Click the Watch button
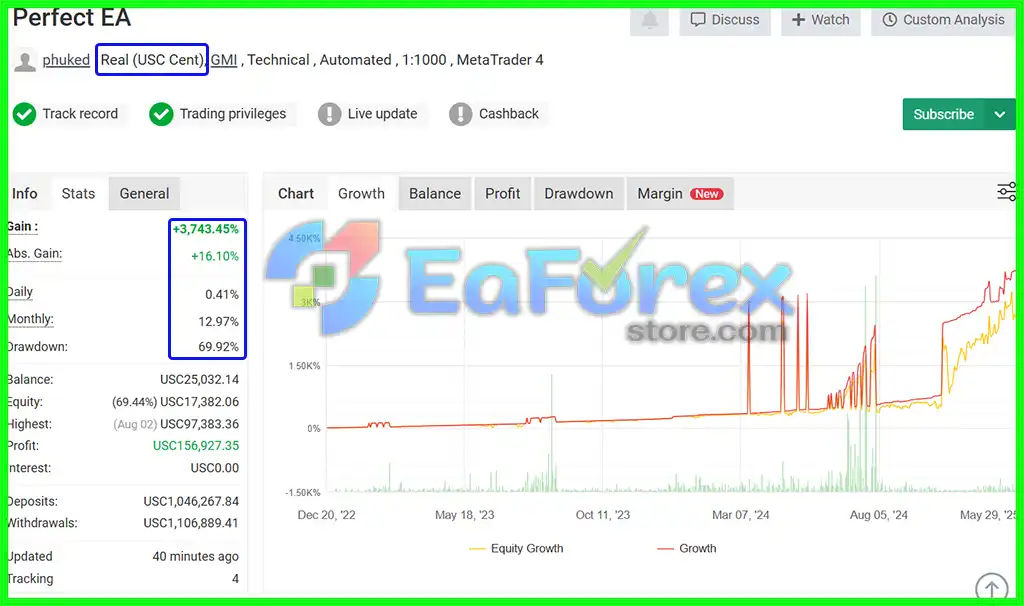Image resolution: width=1024 pixels, height=606 pixels. coord(820,20)
